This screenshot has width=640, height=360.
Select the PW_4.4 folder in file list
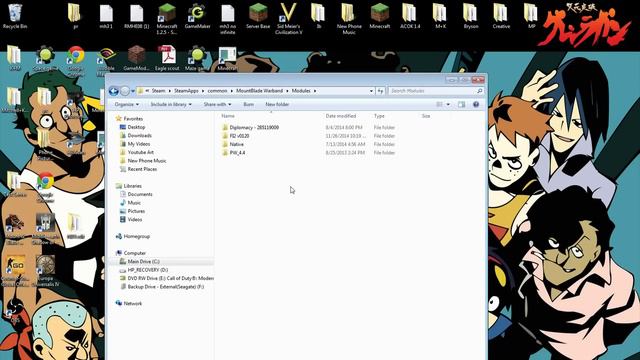click(x=233, y=153)
